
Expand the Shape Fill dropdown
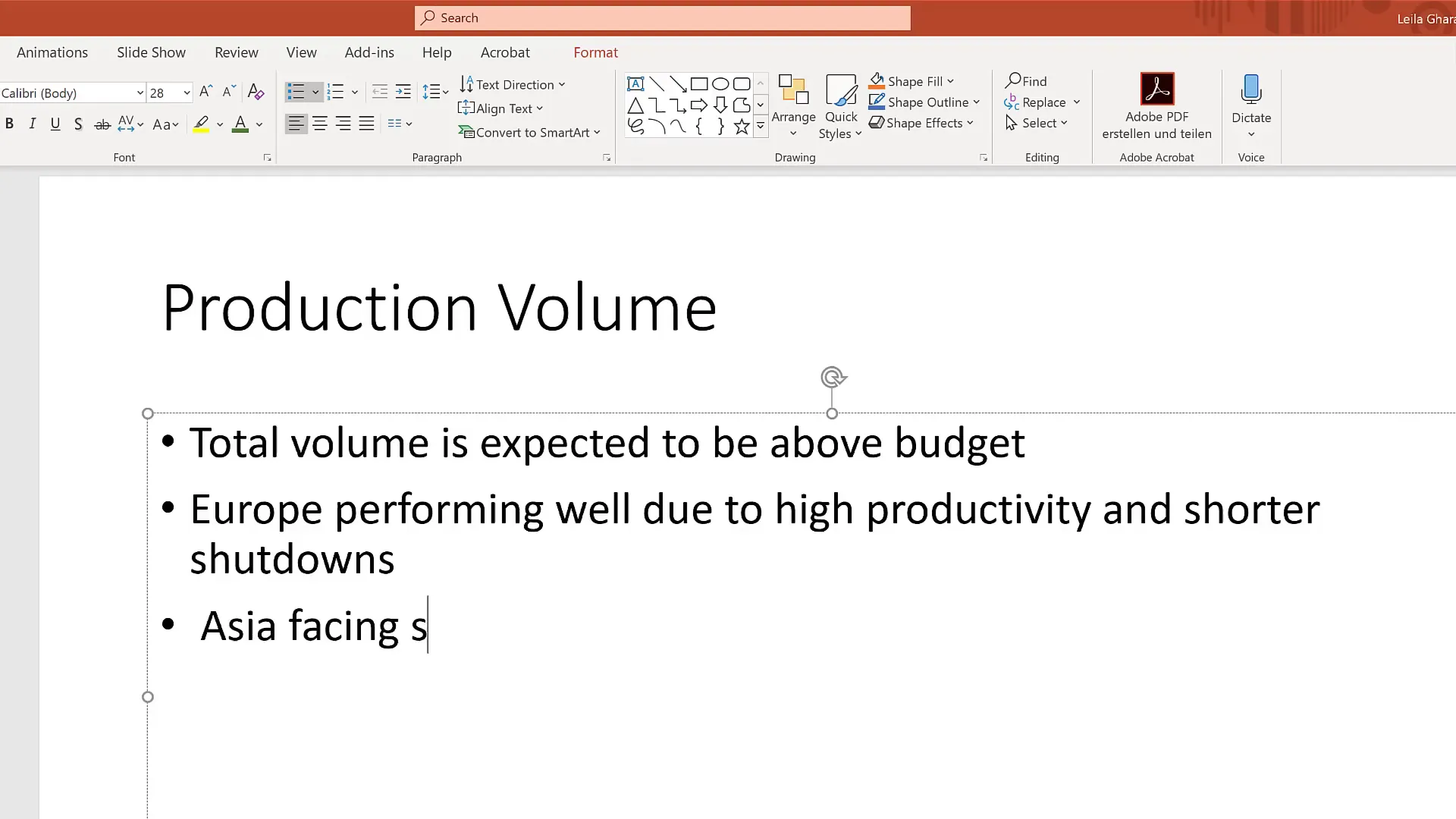tap(951, 81)
